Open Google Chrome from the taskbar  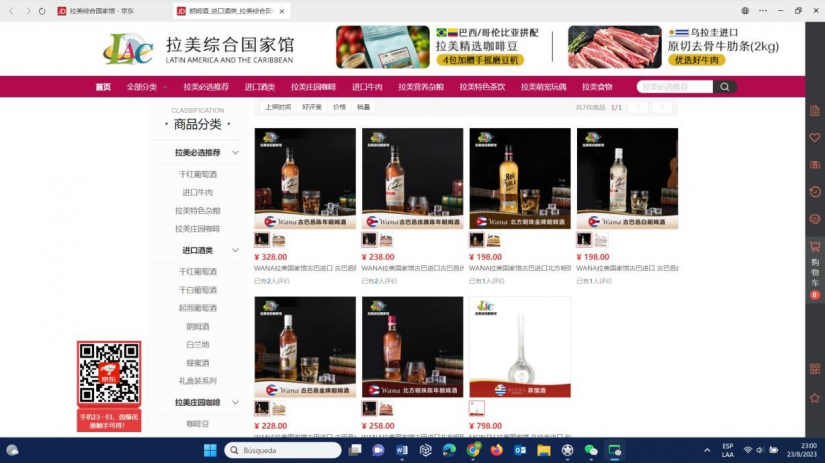473,450
